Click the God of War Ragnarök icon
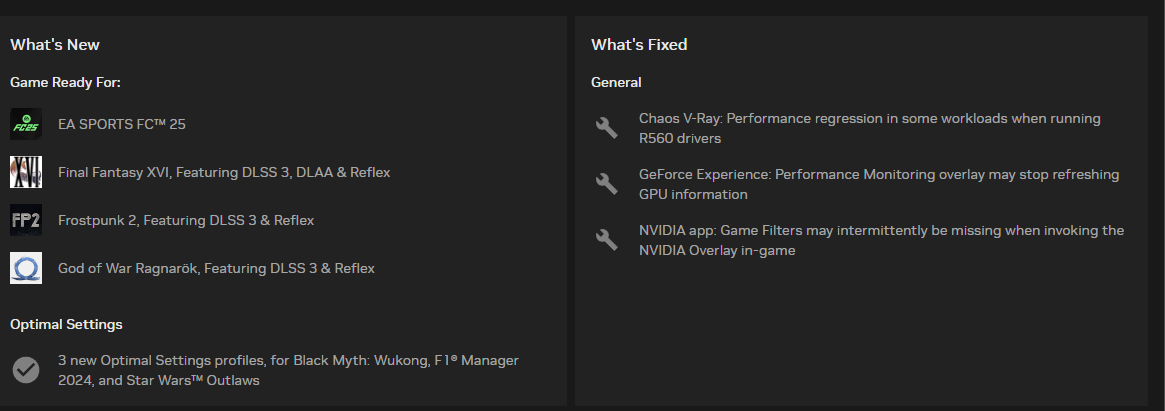The width and height of the screenshot is (1165, 411). point(26,268)
